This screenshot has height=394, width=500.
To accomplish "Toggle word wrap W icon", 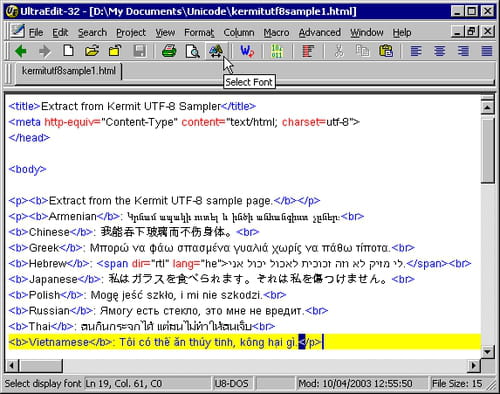I will [x=247, y=51].
